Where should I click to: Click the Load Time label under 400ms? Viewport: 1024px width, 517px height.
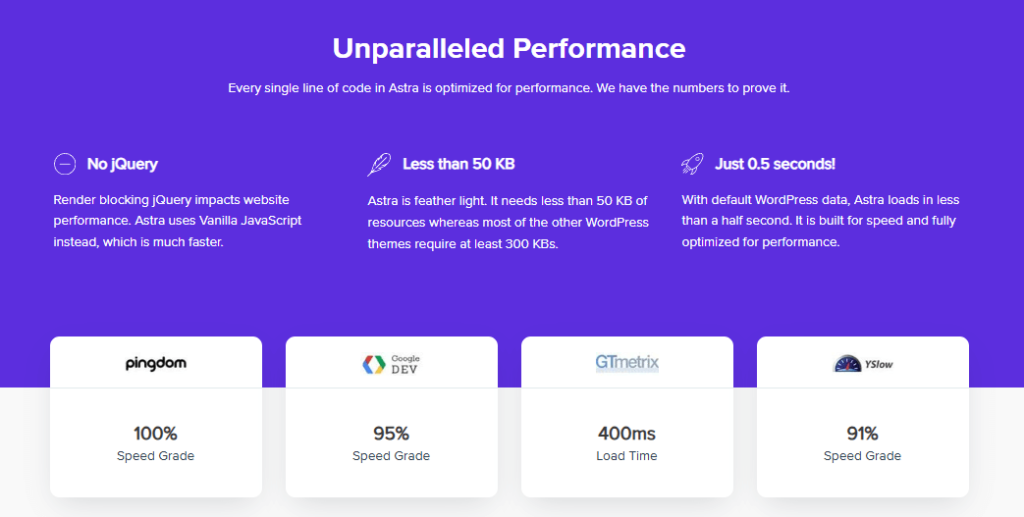627,456
